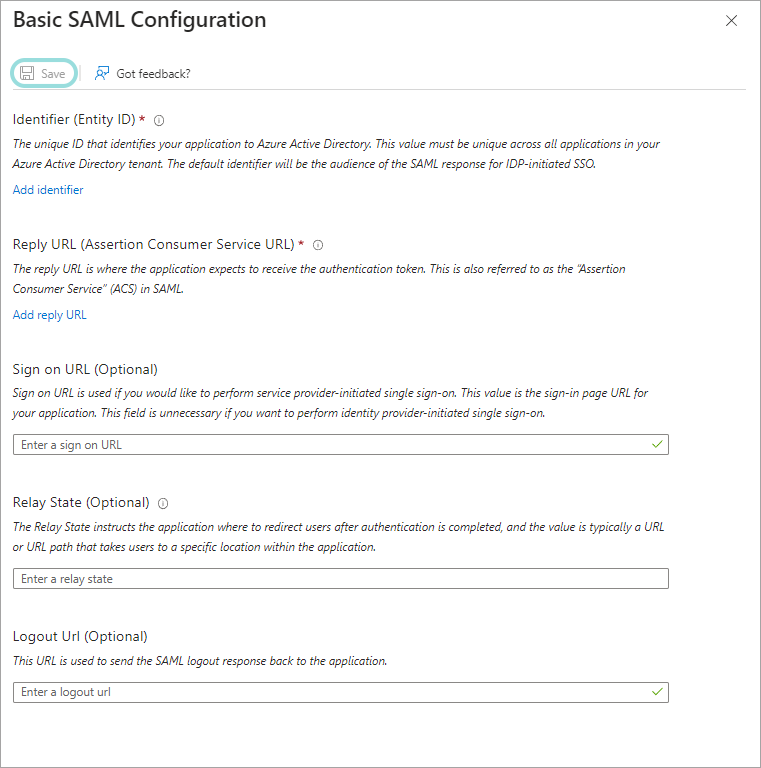Close the Basic SAML Configuration pane
Image resolution: width=761 pixels, height=768 pixels.
coord(731,21)
